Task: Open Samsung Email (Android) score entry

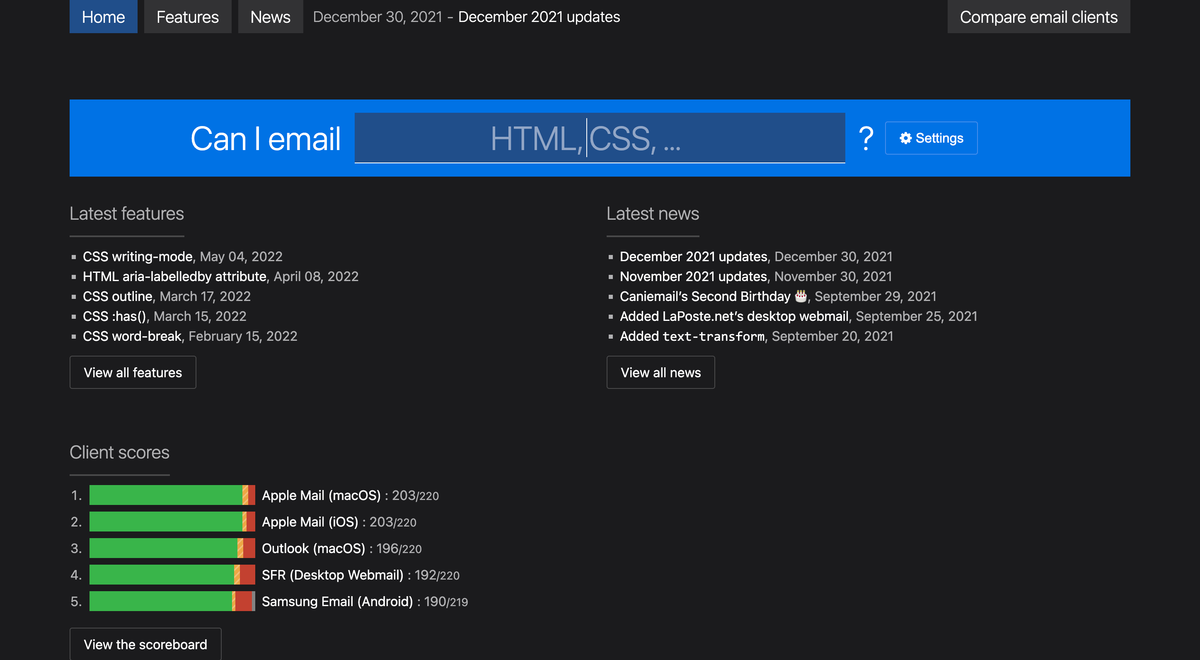Action: coord(337,602)
